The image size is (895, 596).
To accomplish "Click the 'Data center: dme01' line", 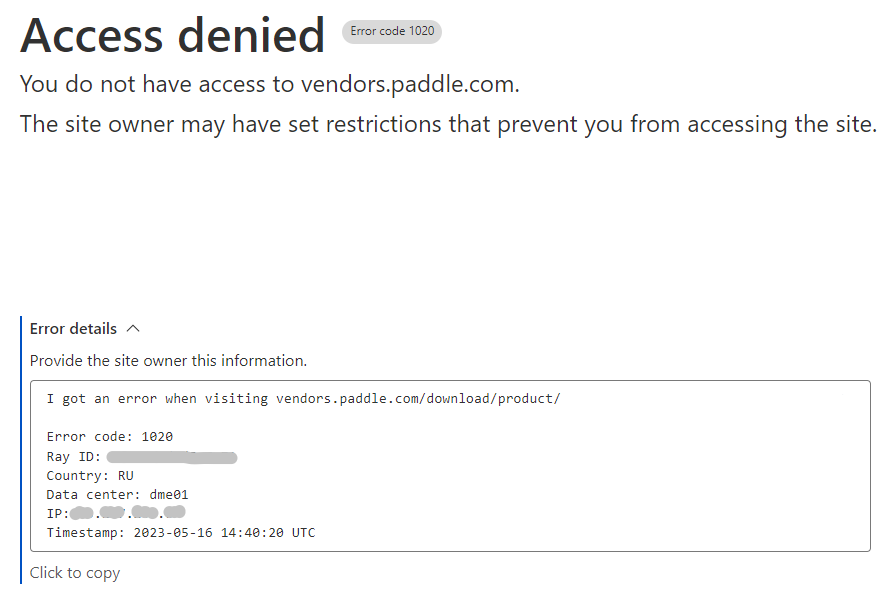I will click(x=118, y=494).
